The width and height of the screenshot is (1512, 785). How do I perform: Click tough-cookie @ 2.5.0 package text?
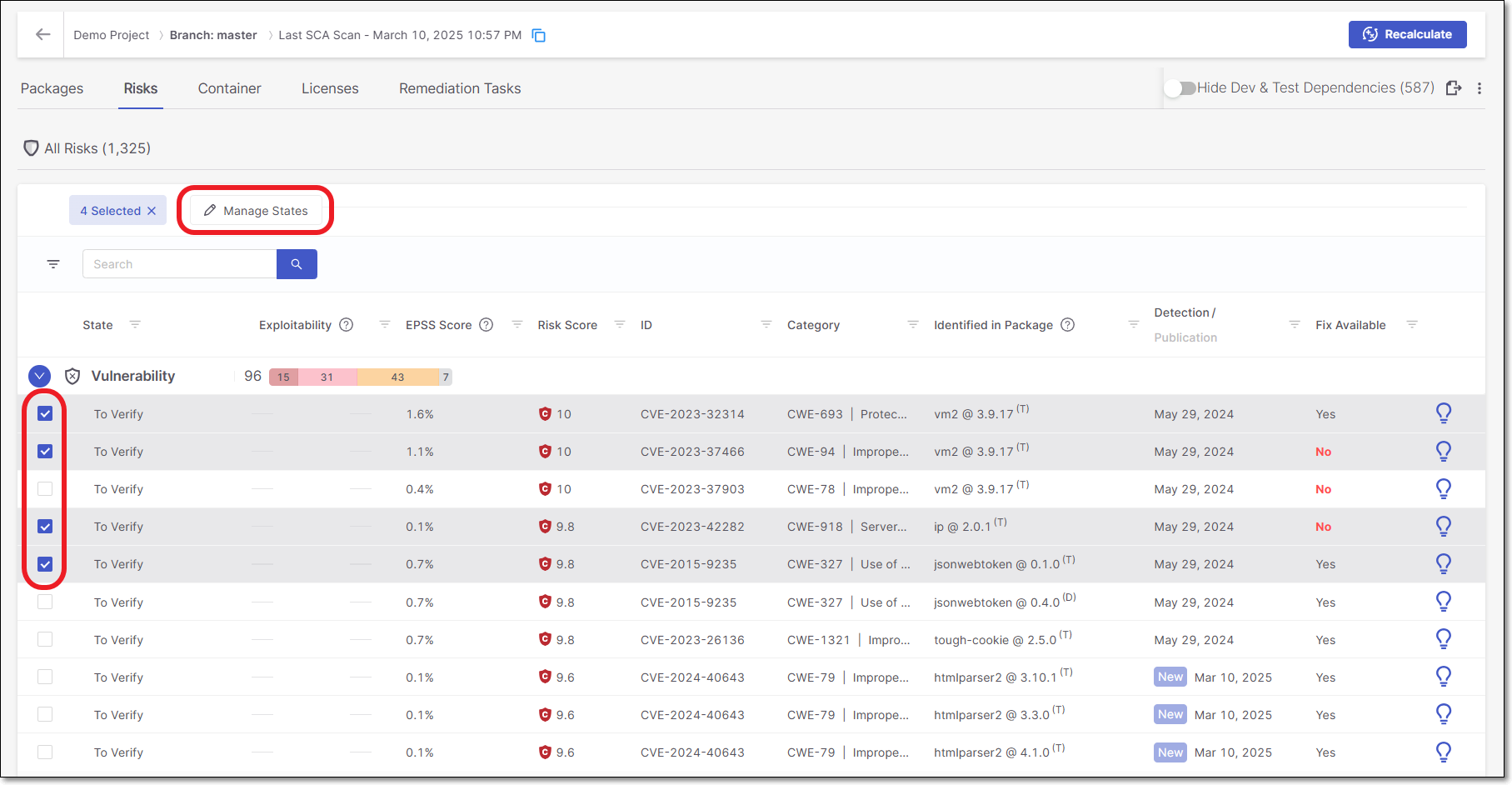tap(996, 640)
